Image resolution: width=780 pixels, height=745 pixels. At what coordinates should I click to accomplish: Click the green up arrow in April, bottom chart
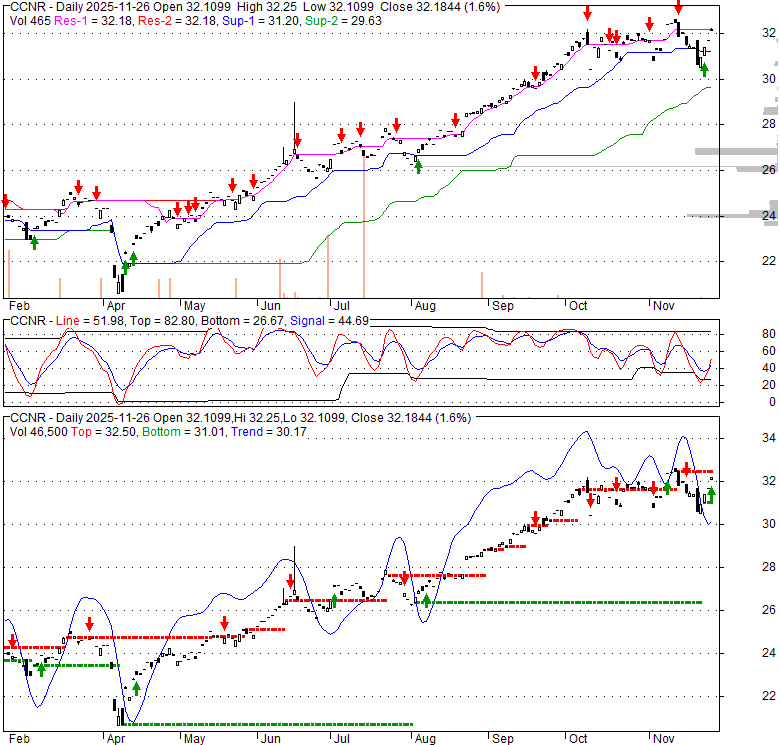pyautogui.click(x=134, y=689)
